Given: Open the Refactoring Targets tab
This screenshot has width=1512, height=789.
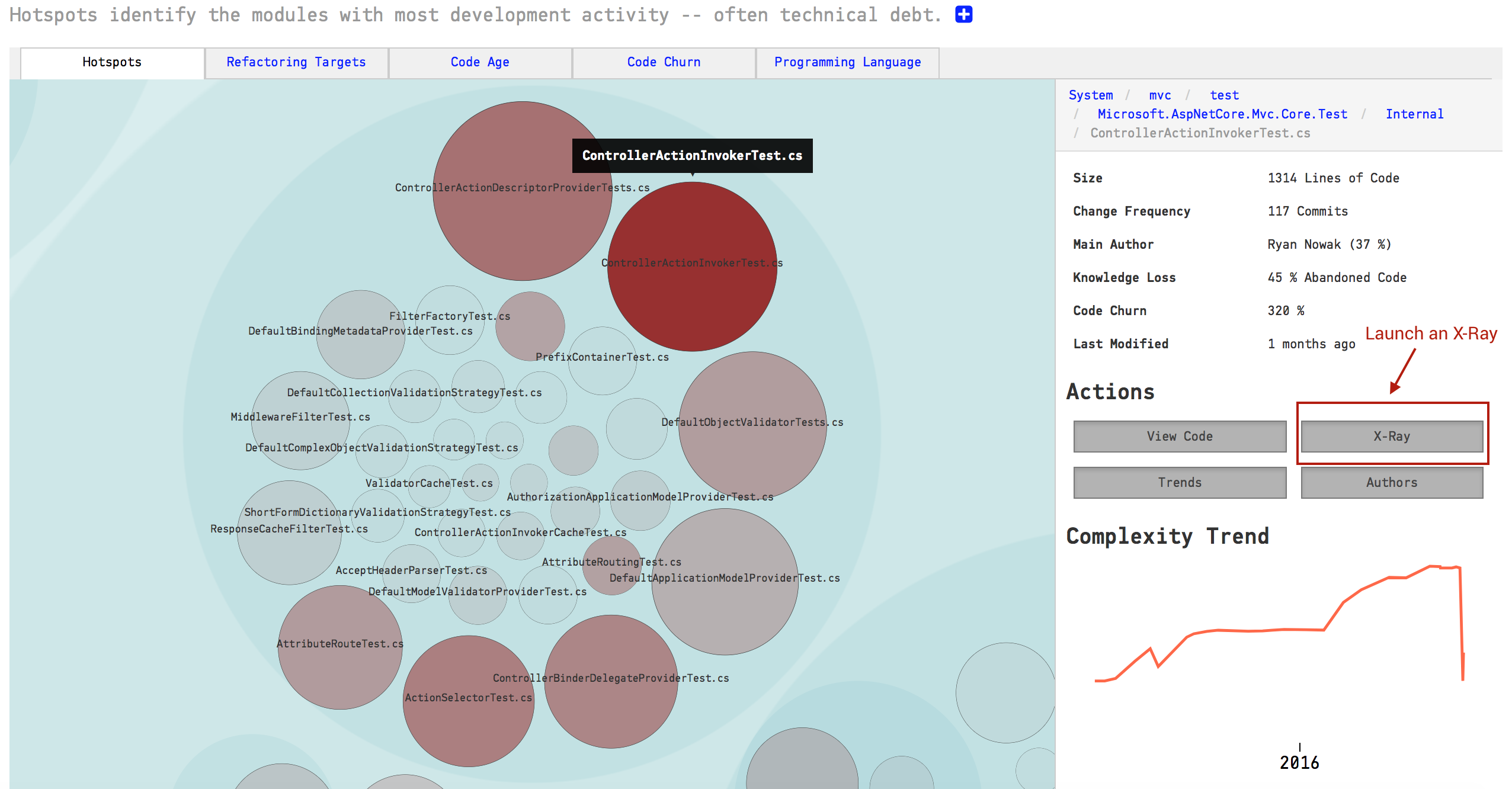Looking at the screenshot, I should point(296,62).
